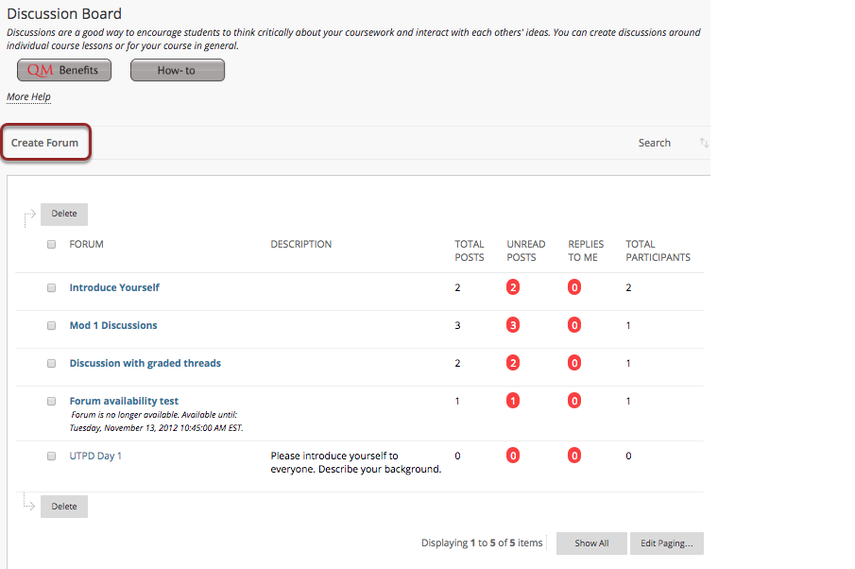This screenshot has width=855, height=569.
Task: Tick the Forum availability test checkbox
Action: click(x=51, y=402)
